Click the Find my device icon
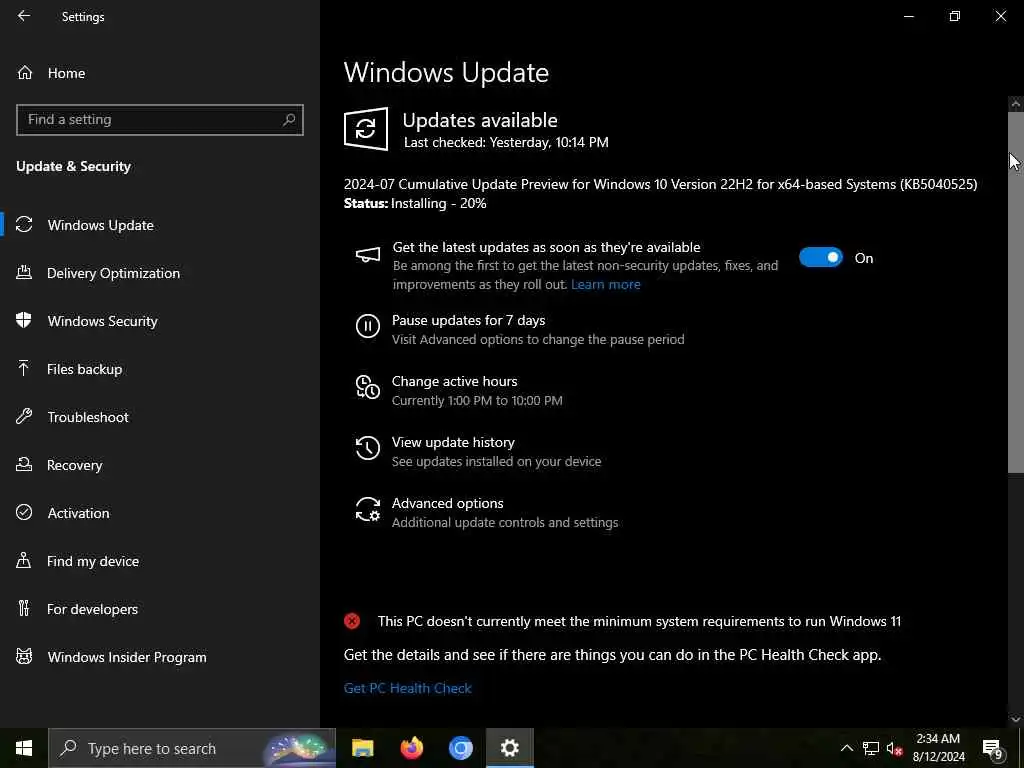 point(24,560)
